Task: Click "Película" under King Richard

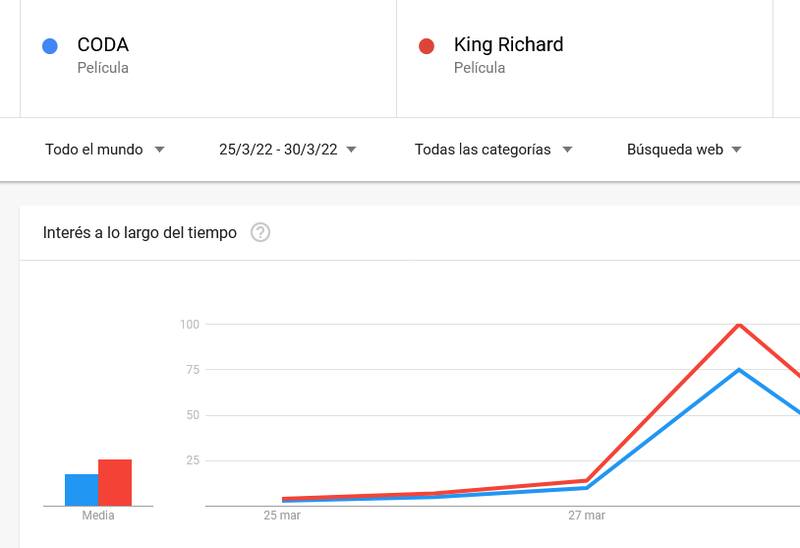Action: pos(479,68)
